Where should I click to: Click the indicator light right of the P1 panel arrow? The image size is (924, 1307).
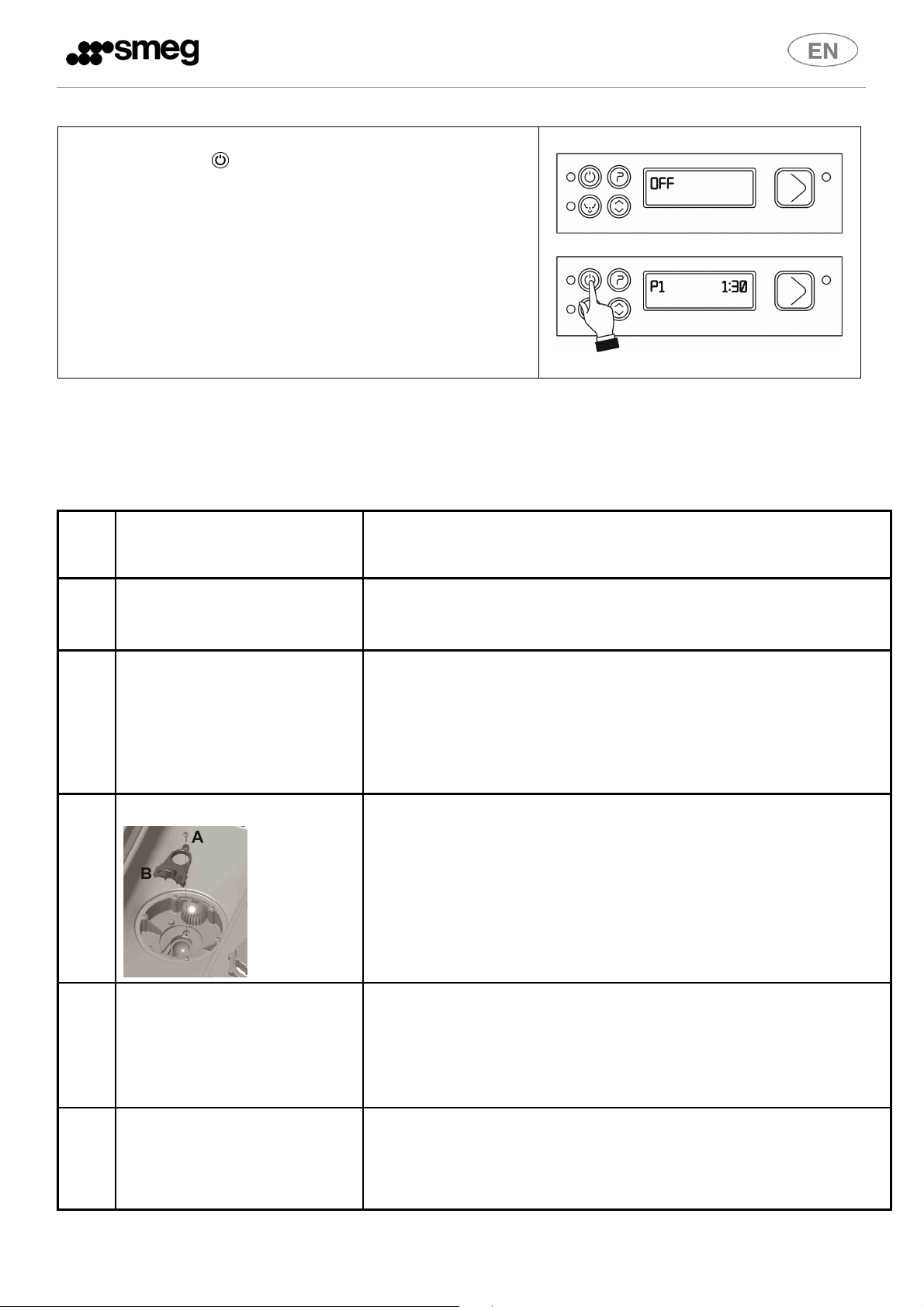[826, 280]
